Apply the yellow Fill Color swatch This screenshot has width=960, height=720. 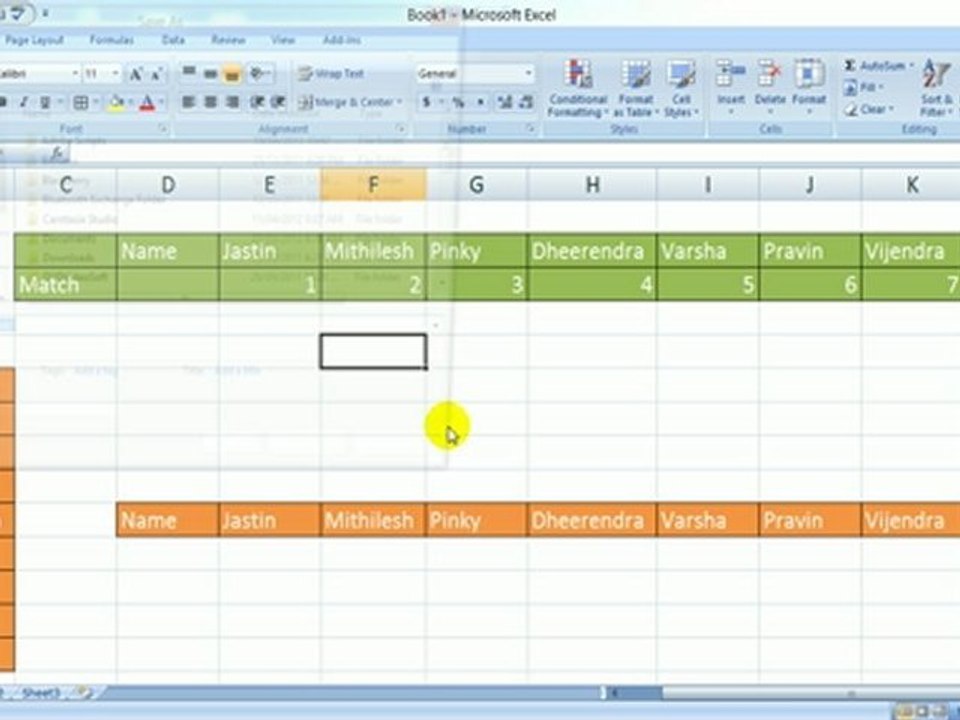tap(115, 103)
